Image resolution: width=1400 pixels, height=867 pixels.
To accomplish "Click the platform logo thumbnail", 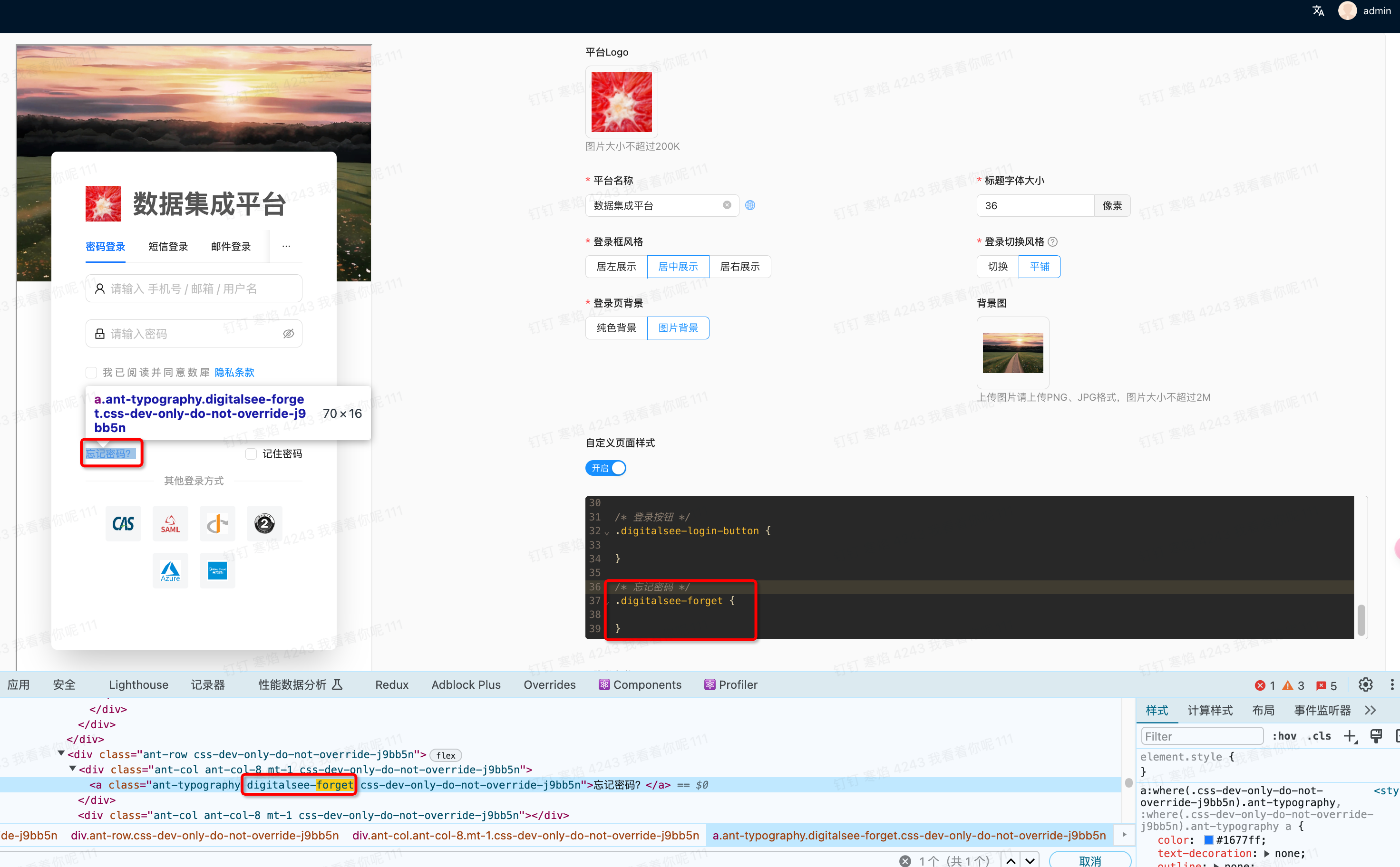I will pos(622,102).
